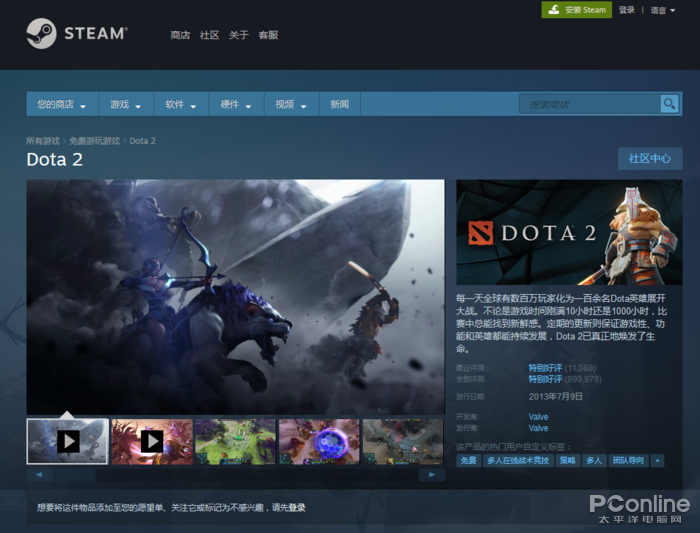Click the 社区中心 button
700x533 pixels.
[x=650, y=158]
